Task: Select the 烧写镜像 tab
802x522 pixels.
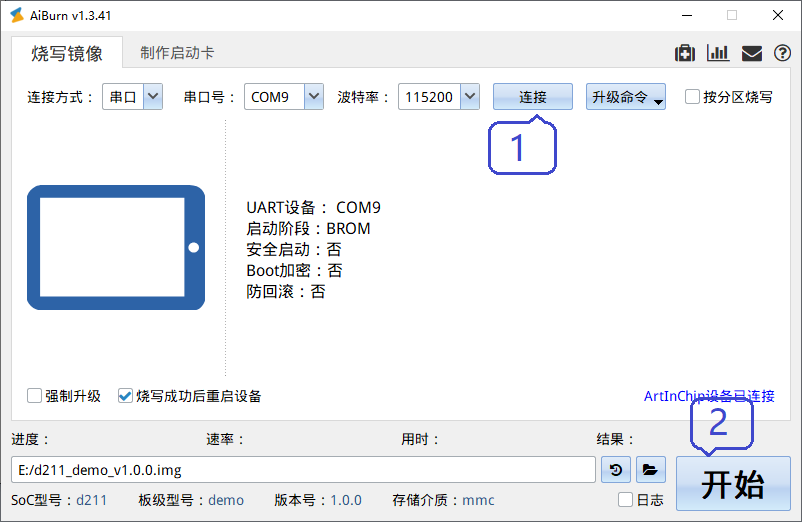Action: coord(67,53)
